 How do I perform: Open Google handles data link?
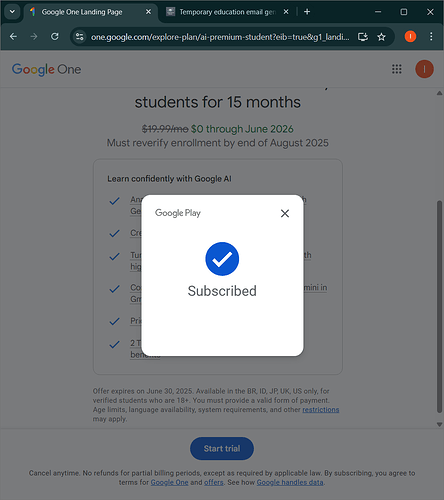290,482
